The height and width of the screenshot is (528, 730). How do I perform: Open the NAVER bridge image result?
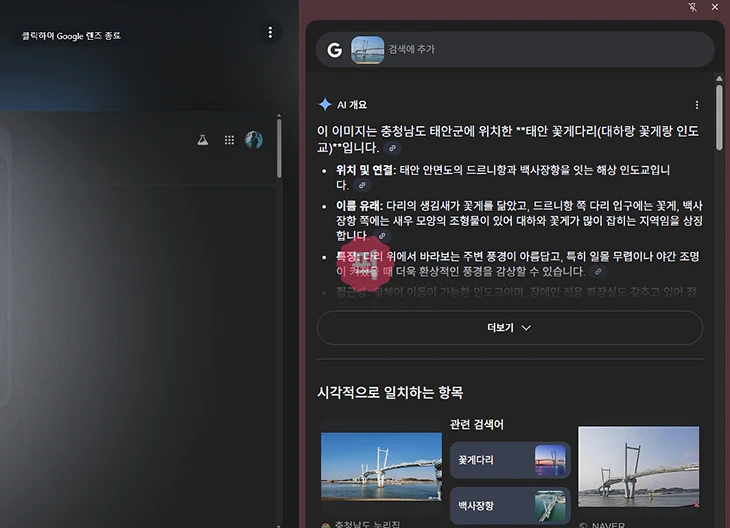point(638,466)
